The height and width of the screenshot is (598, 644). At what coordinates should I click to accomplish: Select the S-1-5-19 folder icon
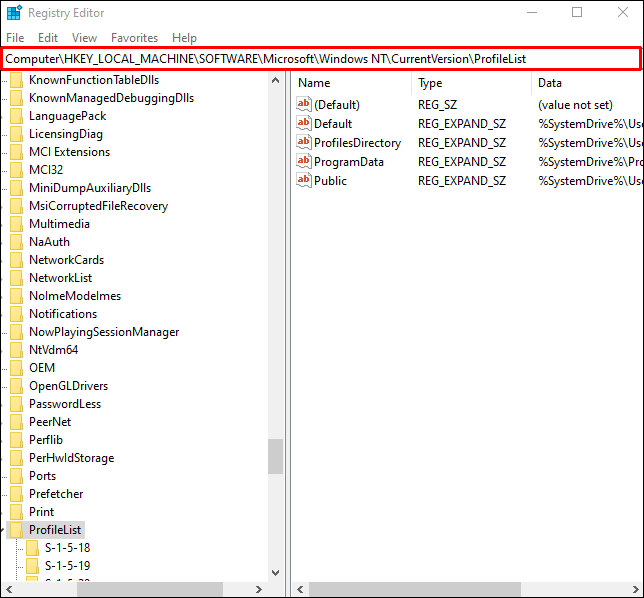(32, 566)
